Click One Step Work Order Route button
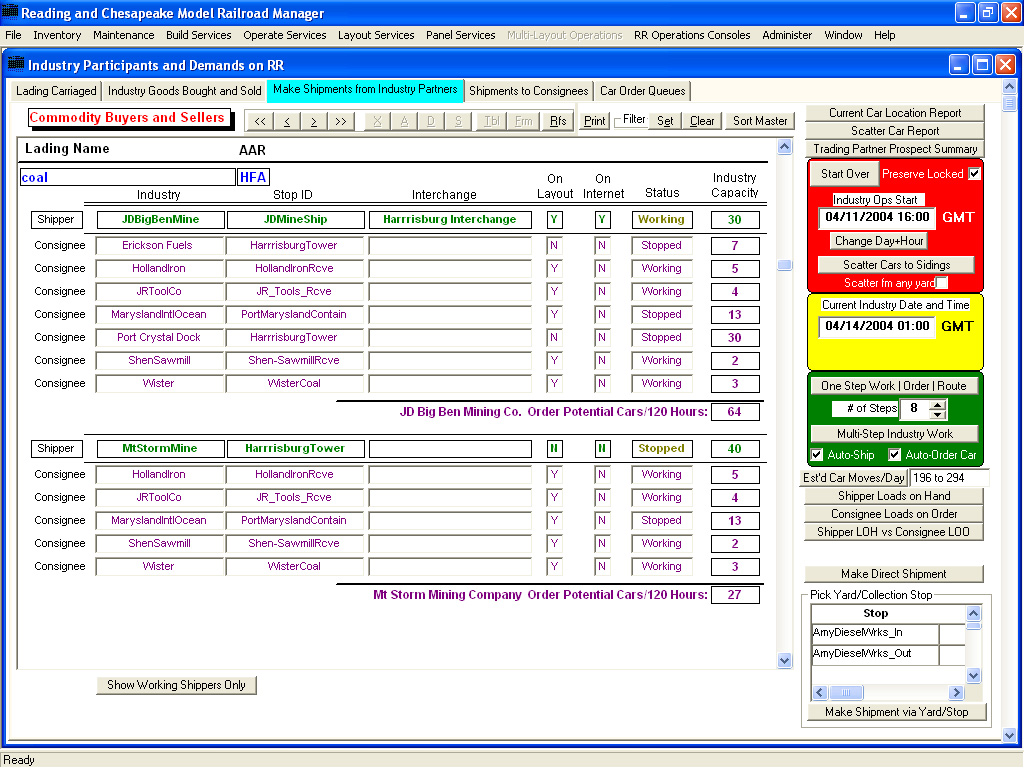The height and width of the screenshot is (768, 1024). tap(893, 386)
